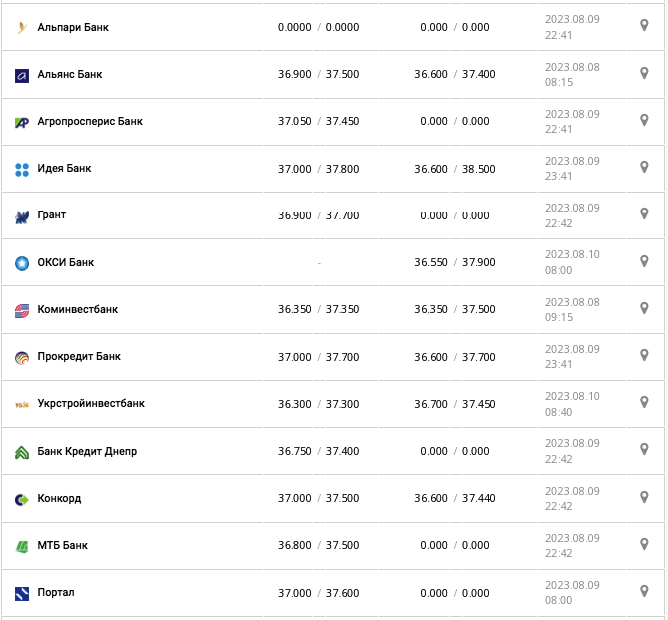The width and height of the screenshot is (668, 620).
Task: Click the МТБ Банк green logo
Action: (x=22, y=546)
